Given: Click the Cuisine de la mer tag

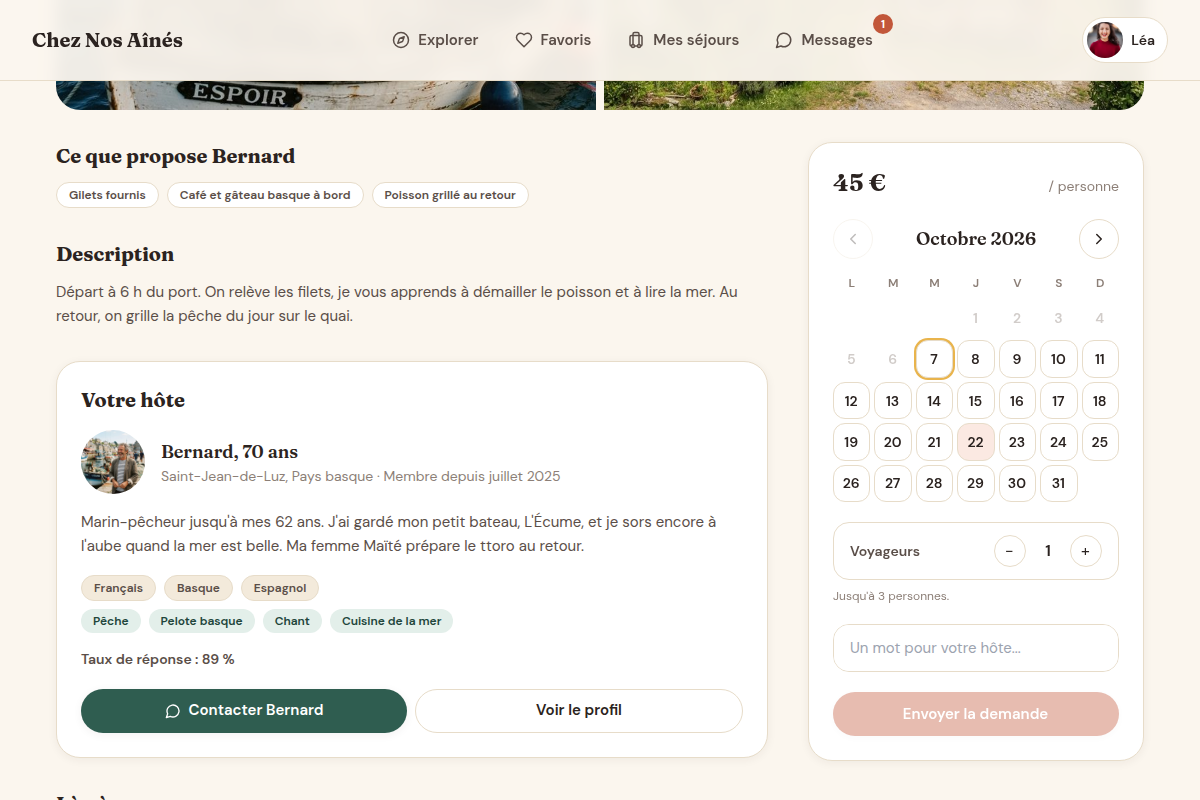Looking at the screenshot, I should (392, 621).
